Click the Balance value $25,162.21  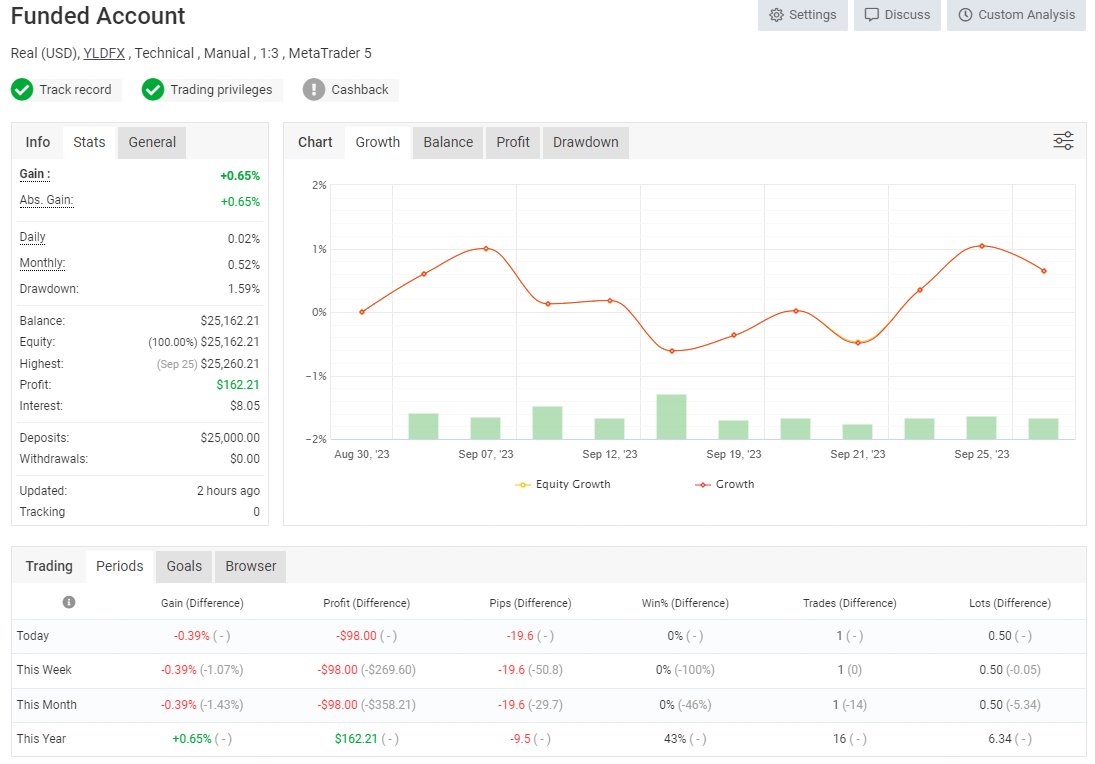pos(230,321)
